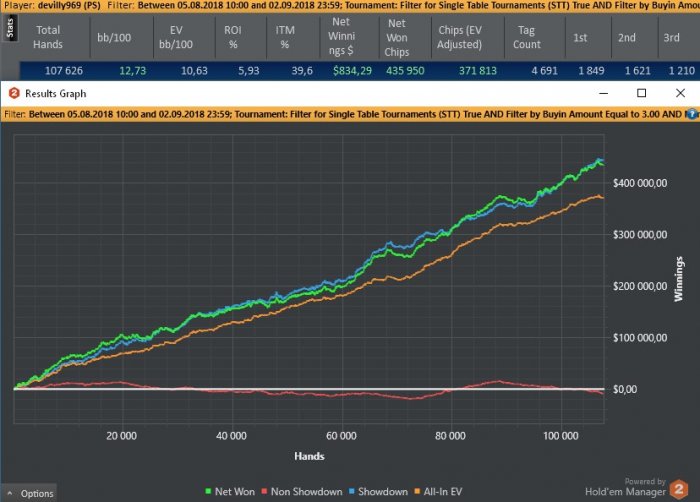Select the $834,29 net winnings cell

click(352, 71)
